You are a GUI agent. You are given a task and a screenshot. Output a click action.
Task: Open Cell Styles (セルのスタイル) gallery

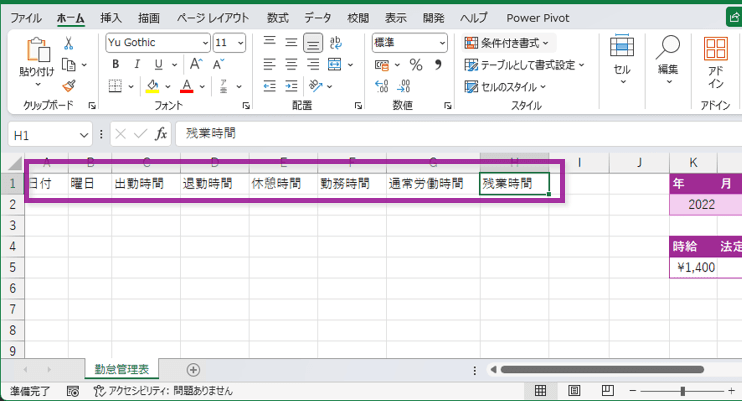click(505, 87)
